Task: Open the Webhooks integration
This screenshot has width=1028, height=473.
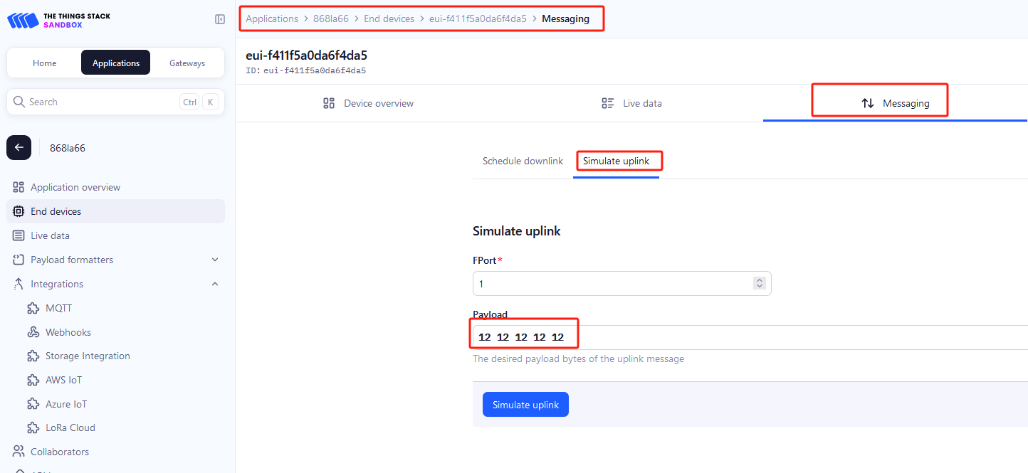Action: [67, 331]
